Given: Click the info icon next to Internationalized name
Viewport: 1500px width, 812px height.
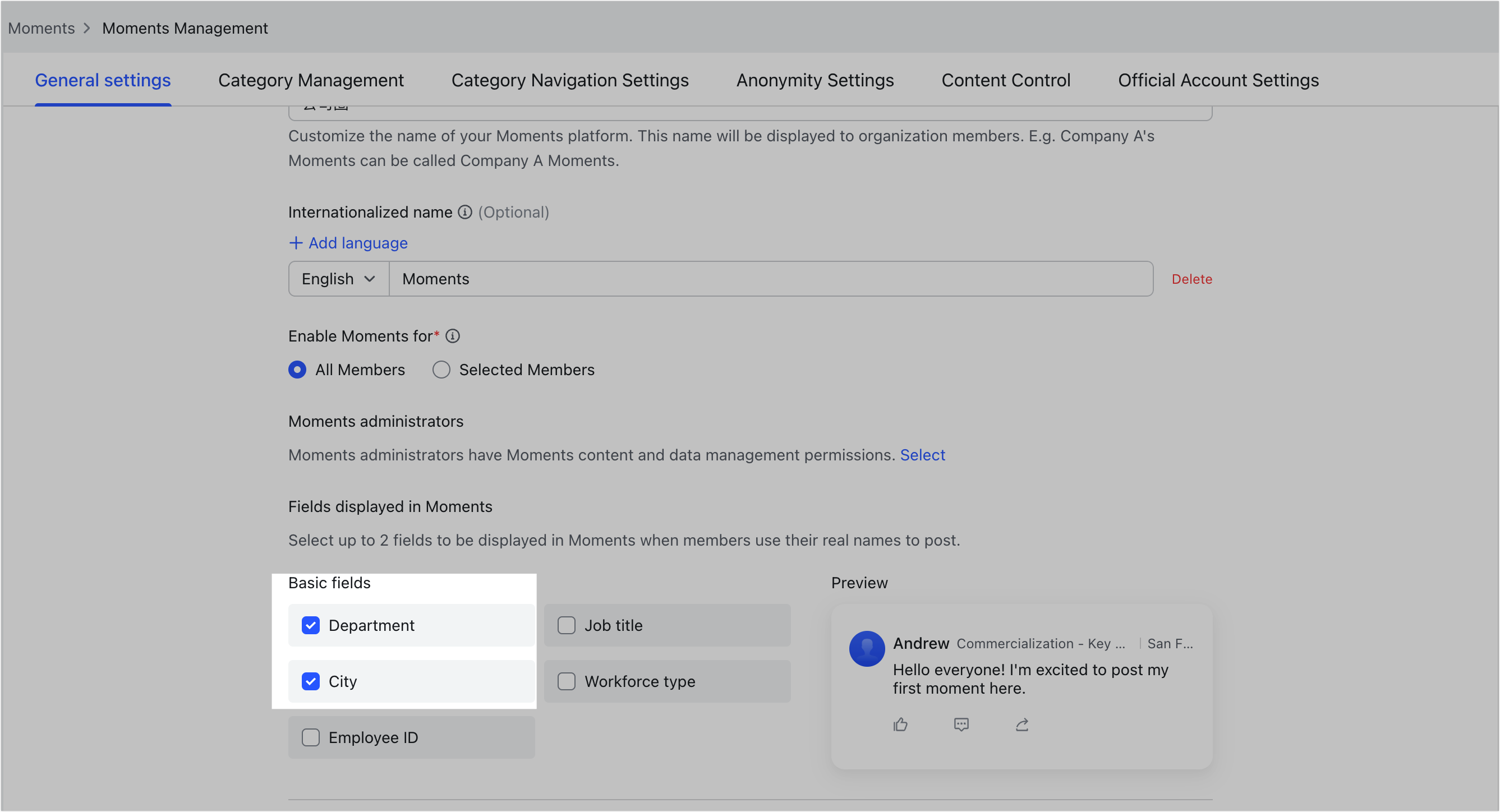Looking at the screenshot, I should pos(464,213).
